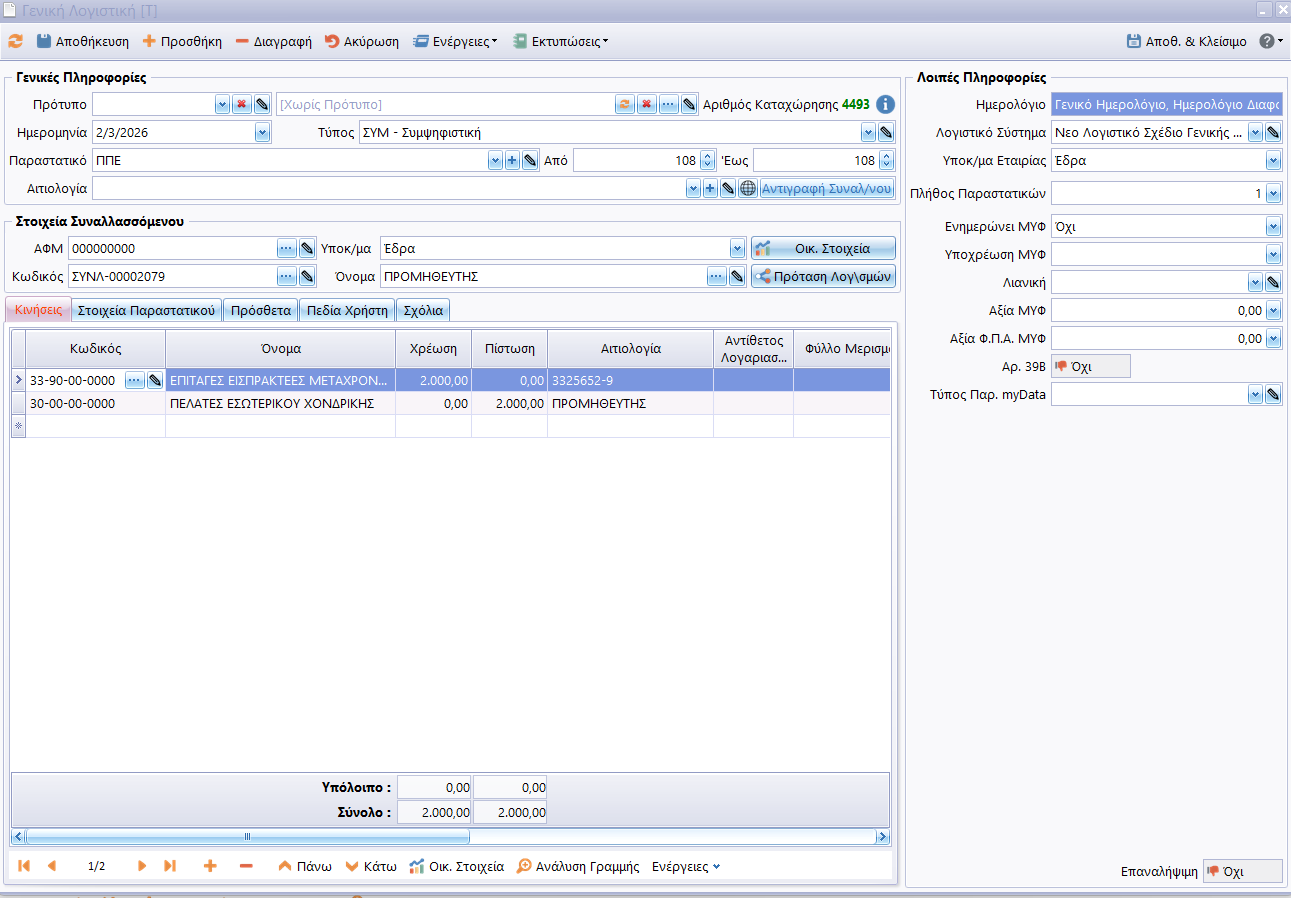The height and width of the screenshot is (898, 1291).
Task: Open the Ενημερώνει ΜΥΦ dropdown
Action: [x=1273, y=227]
